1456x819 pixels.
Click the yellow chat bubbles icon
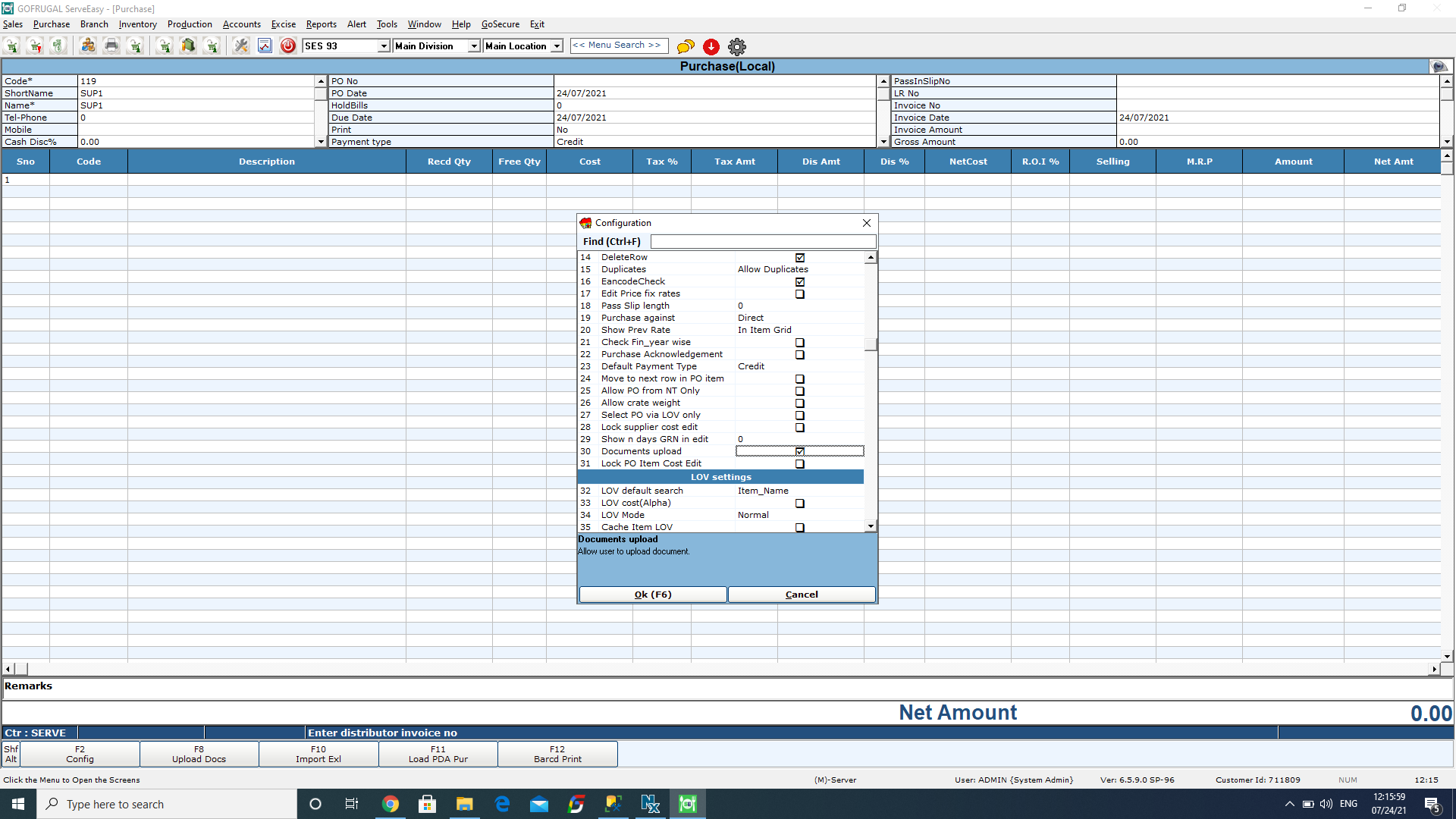click(686, 46)
